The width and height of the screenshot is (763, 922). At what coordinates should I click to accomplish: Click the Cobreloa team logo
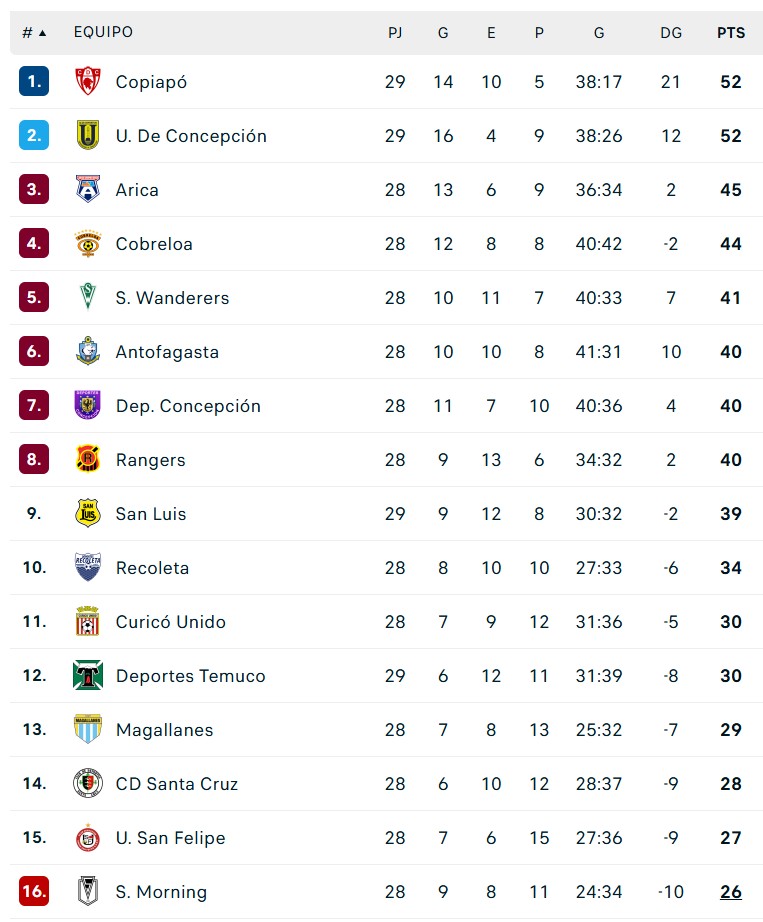(x=88, y=244)
